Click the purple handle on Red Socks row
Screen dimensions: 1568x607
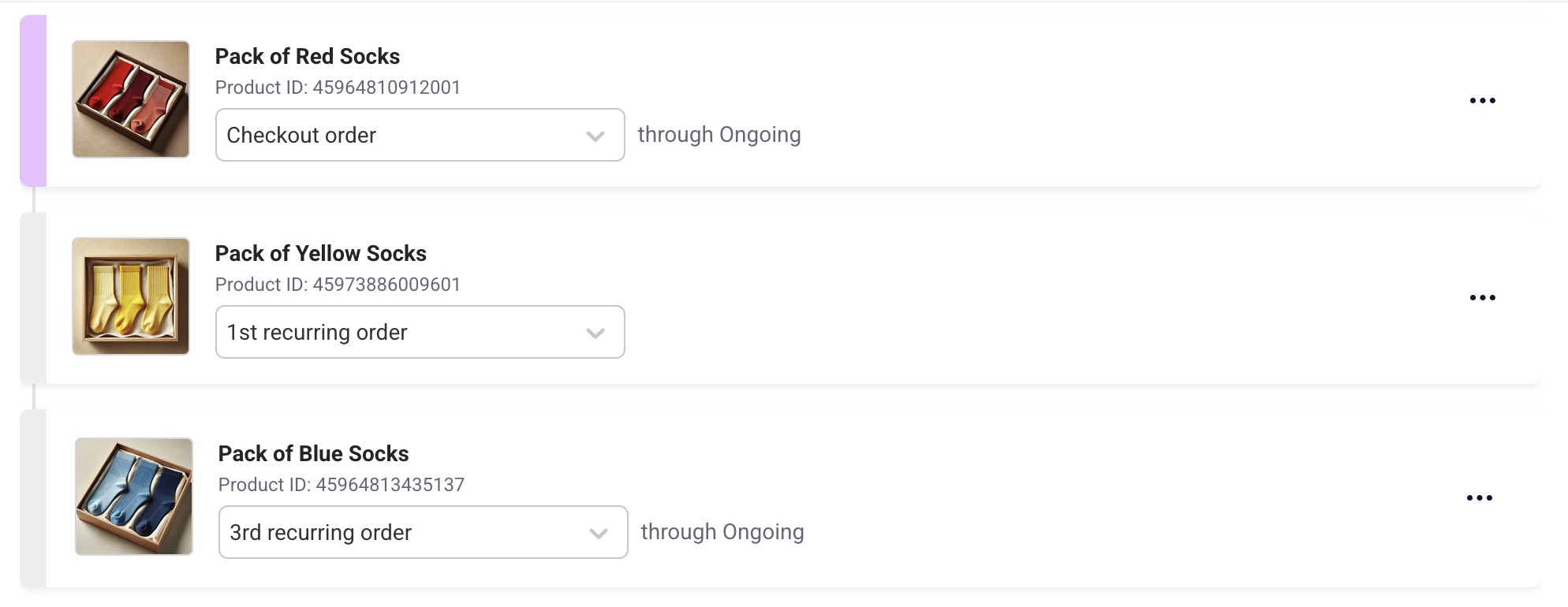tap(33, 101)
